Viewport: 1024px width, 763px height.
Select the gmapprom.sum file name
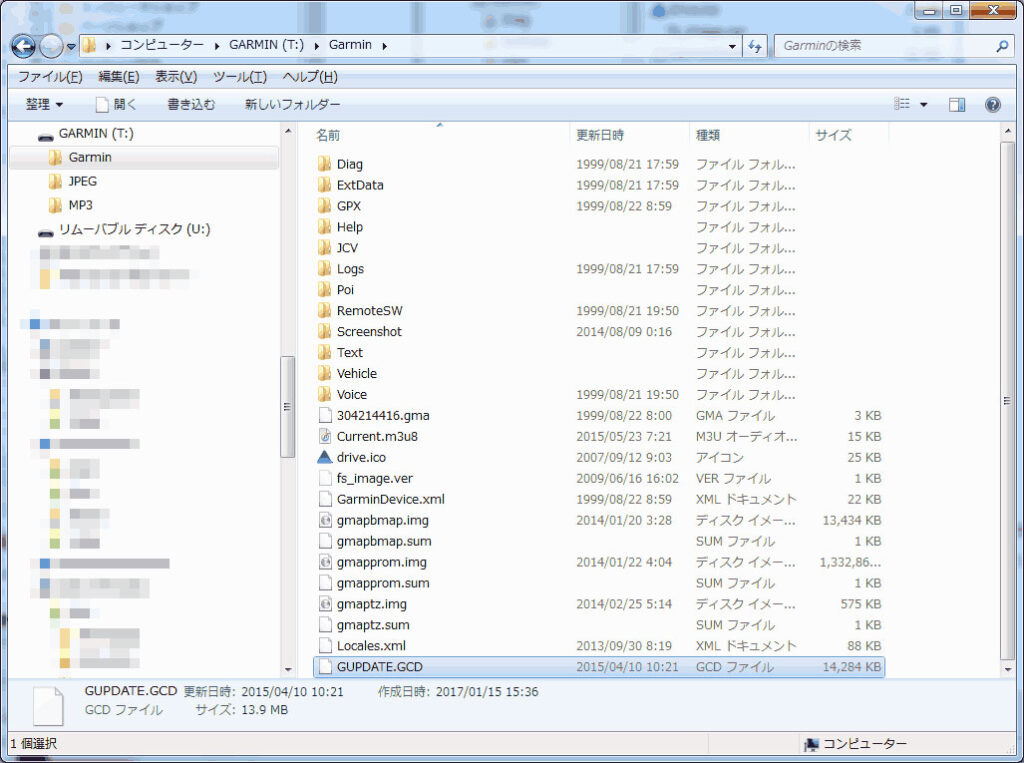383,583
